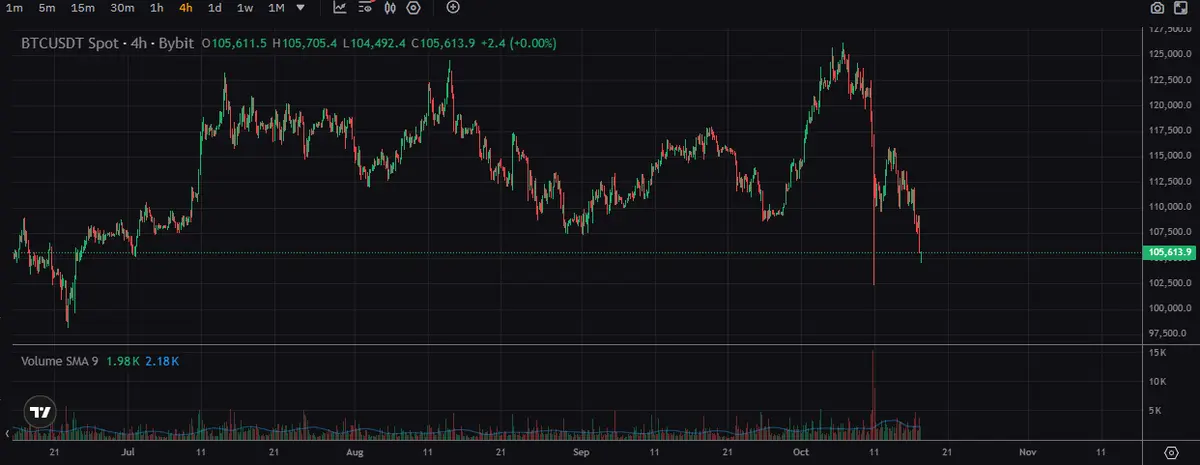The width and height of the screenshot is (1200, 465).
Task: Click the low price value L104,492.4
Action: point(375,44)
